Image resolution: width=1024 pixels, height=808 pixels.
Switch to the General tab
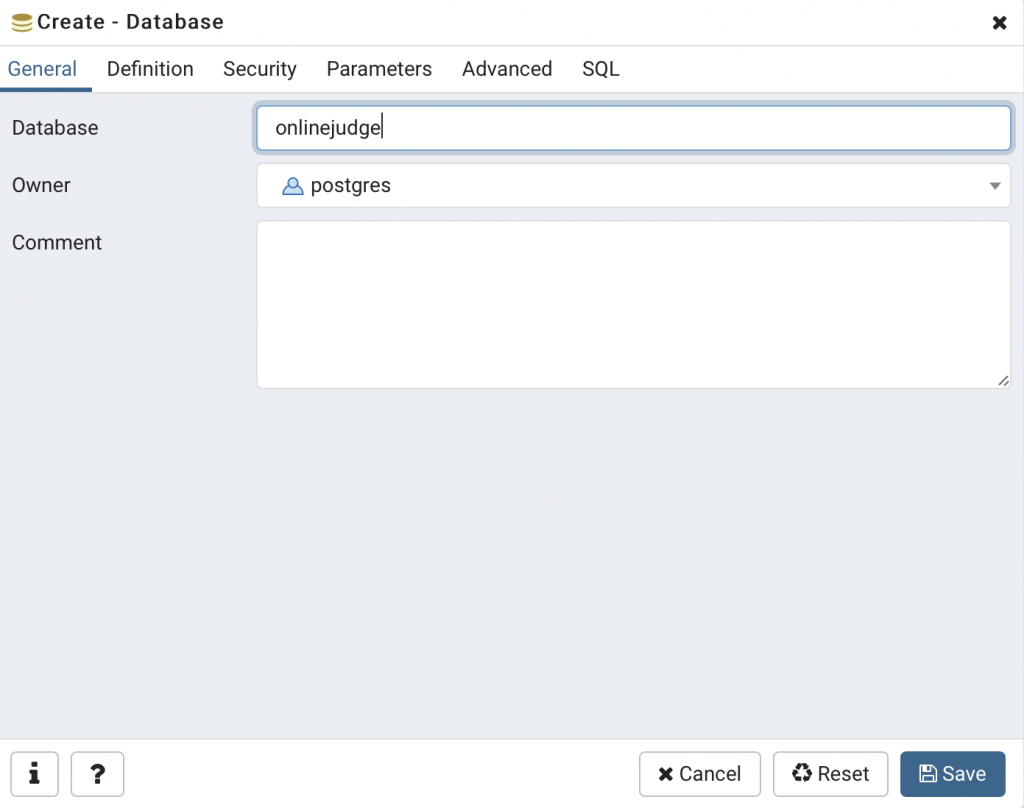click(42, 69)
